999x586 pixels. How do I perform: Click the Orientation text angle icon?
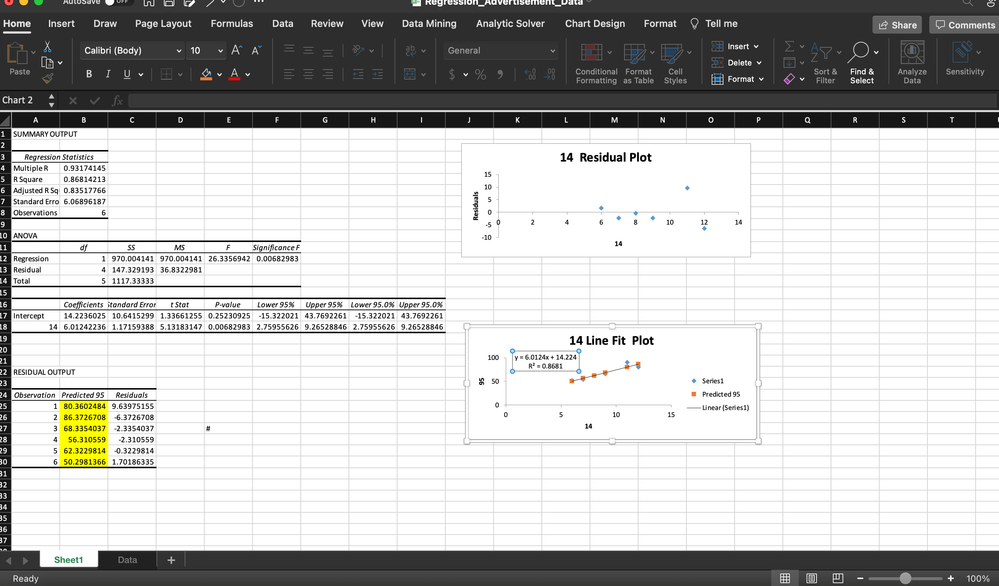tap(358, 50)
